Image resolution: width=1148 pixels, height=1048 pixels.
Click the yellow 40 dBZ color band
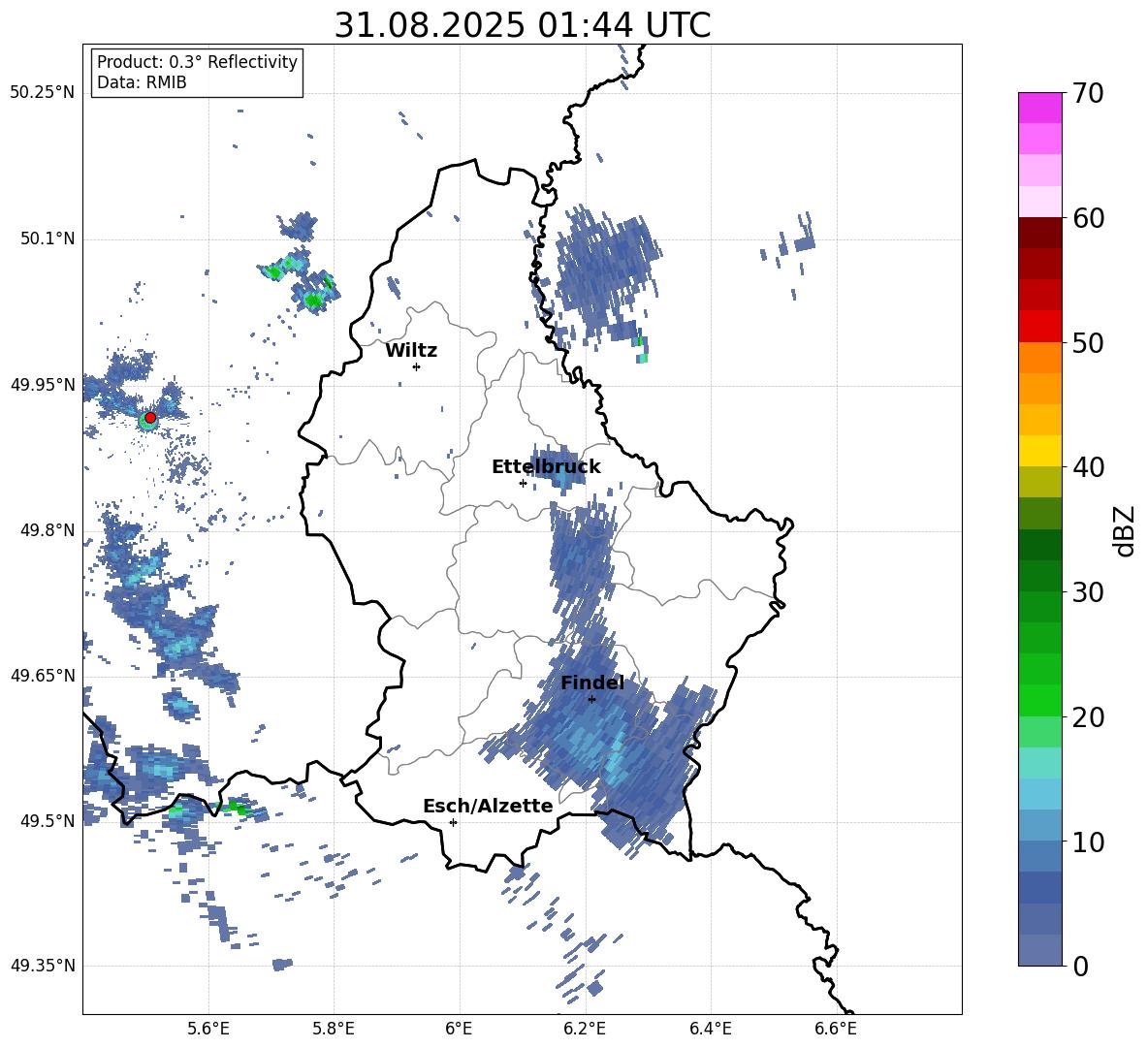tap(1039, 451)
